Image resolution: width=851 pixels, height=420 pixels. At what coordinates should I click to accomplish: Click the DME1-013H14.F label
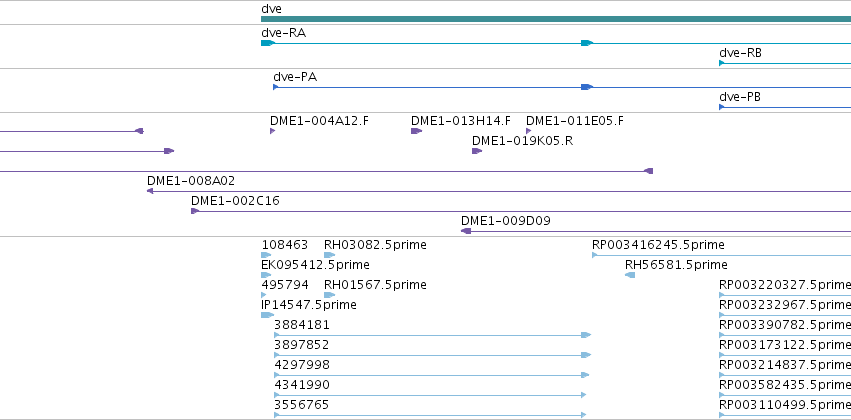[x=461, y=120]
